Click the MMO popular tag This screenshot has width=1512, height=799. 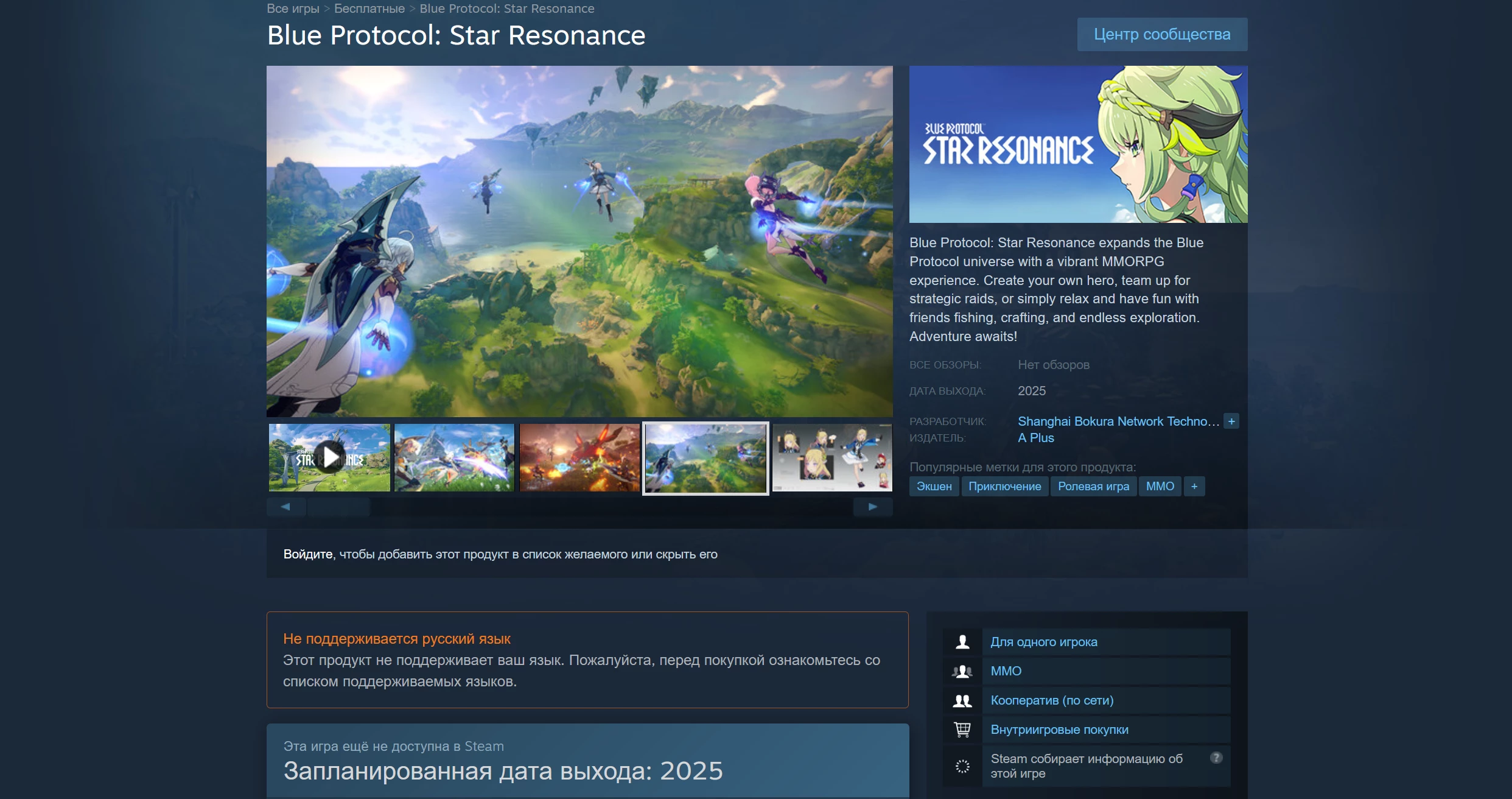coord(1160,487)
